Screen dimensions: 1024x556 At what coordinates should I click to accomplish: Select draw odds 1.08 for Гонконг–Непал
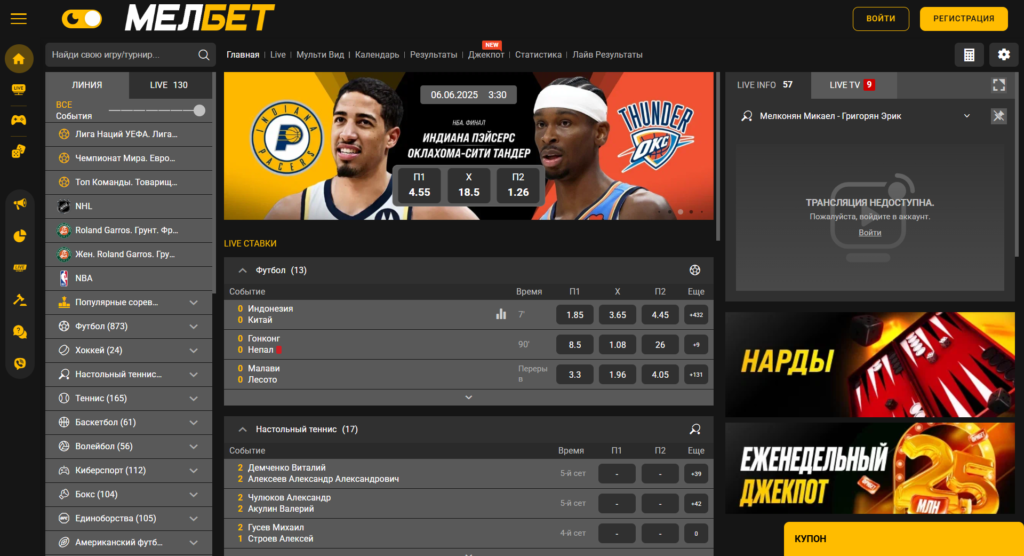pos(617,345)
